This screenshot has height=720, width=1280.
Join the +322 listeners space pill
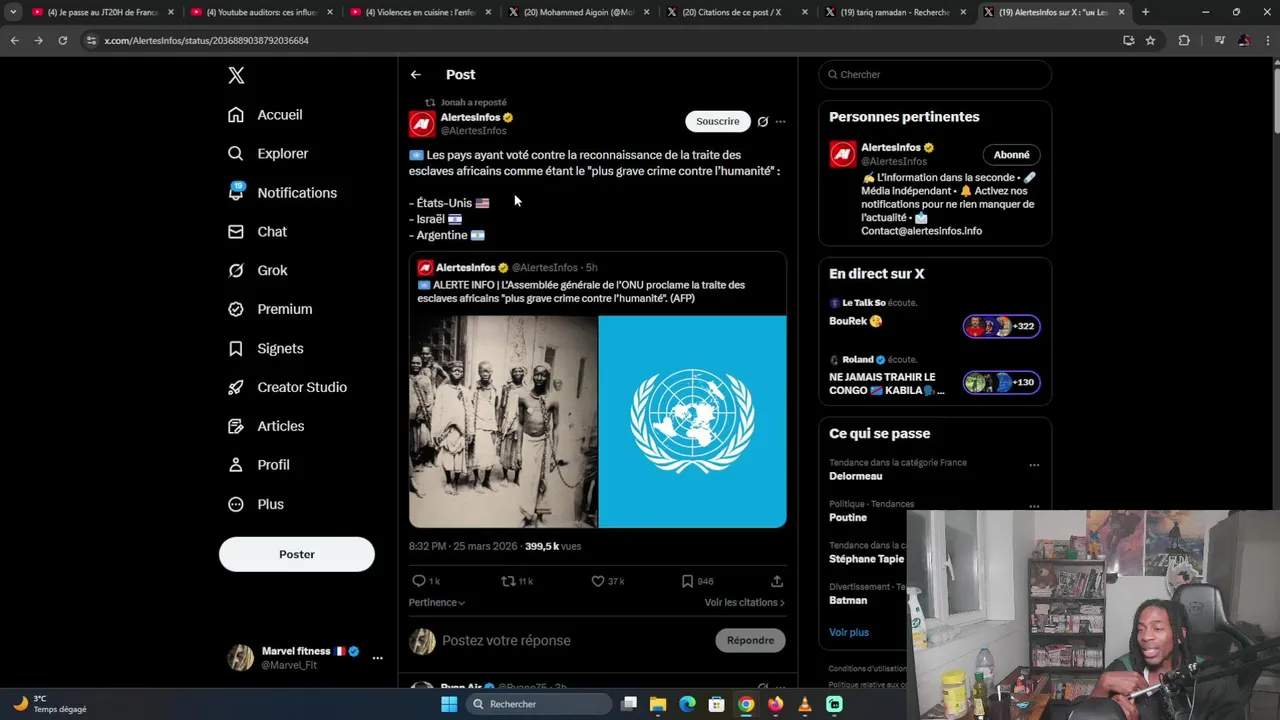1001,326
